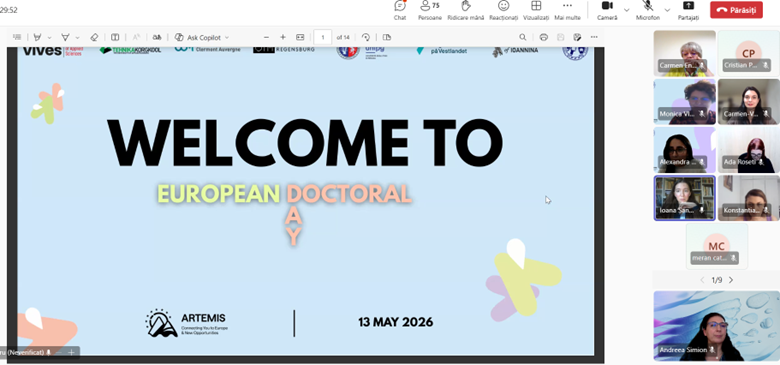Select Cristian P... participant tile
780x365 pixels.
(x=749, y=53)
